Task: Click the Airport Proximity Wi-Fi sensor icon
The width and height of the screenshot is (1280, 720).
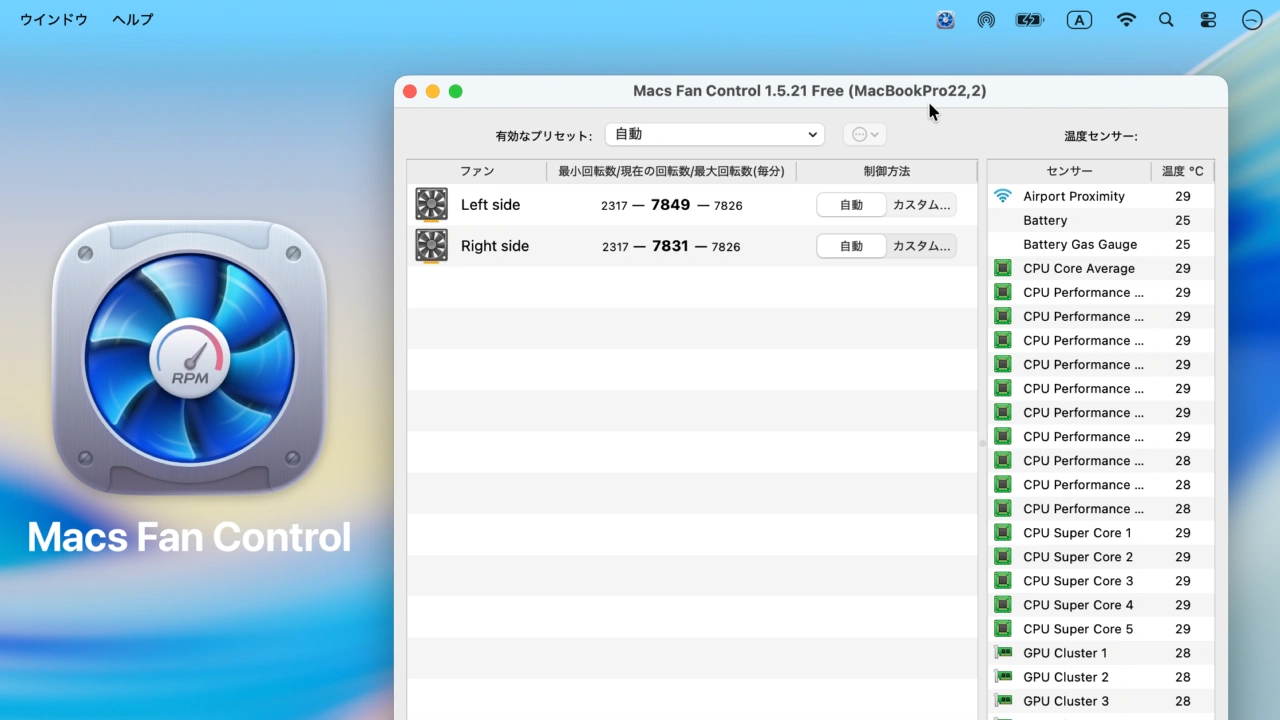Action: coord(1003,196)
